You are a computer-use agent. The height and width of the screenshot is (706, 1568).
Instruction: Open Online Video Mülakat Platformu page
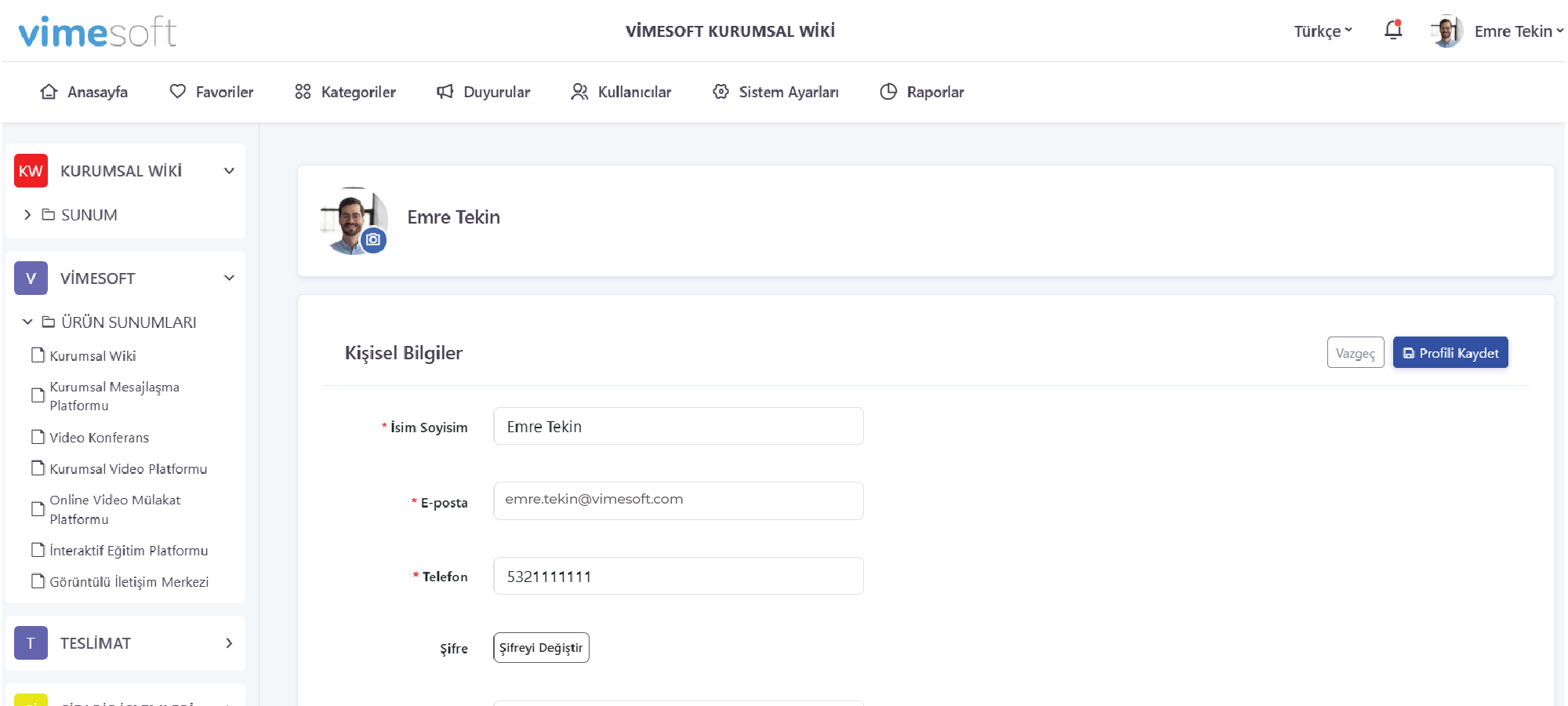[114, 510]
